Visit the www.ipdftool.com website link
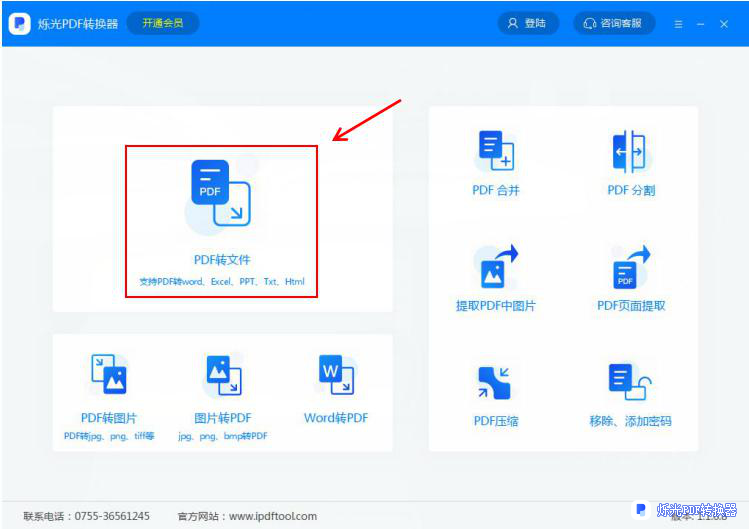Screen dimensions: 749x529 [x=273, y=516]
